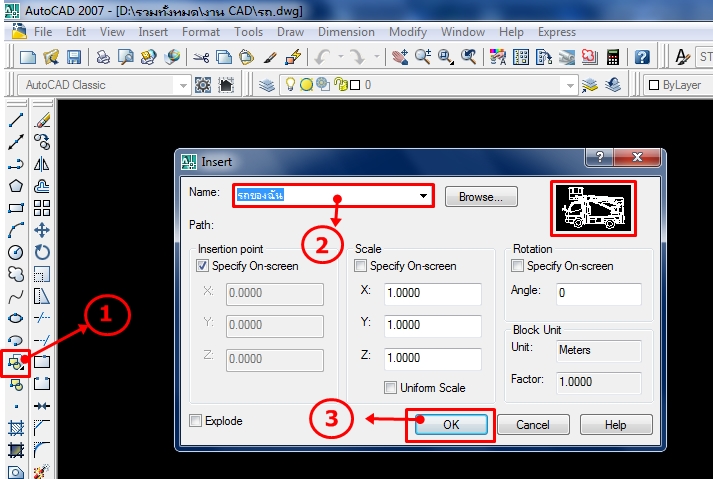The height and width of the screenshot is (479, 713).
Task: Select the Revision Cloud tool
Action: point(15,274)
